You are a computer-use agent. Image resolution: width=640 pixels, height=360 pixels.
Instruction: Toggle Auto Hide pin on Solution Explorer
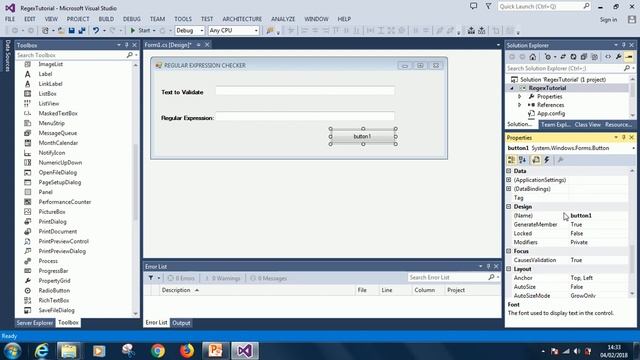point(624,45)
